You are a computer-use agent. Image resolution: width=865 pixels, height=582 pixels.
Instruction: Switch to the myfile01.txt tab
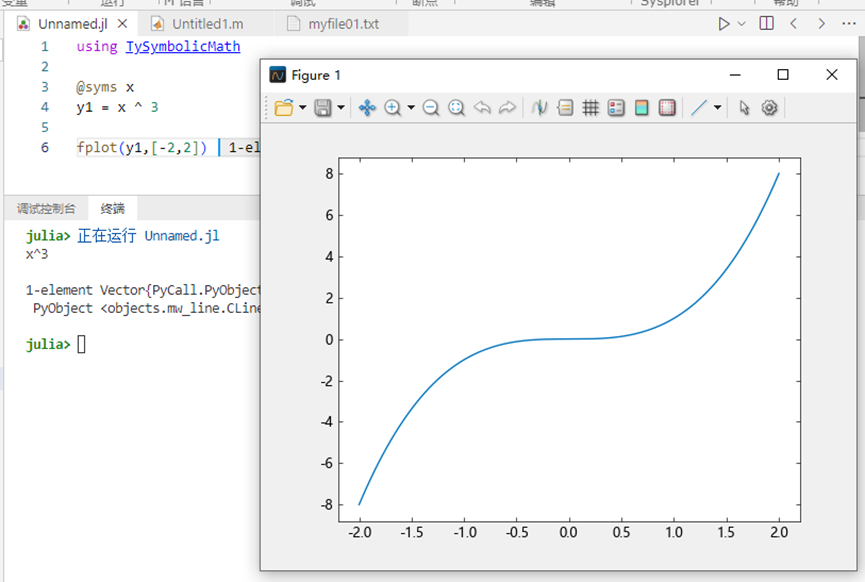pyautogui.click(x=343, y=24)
